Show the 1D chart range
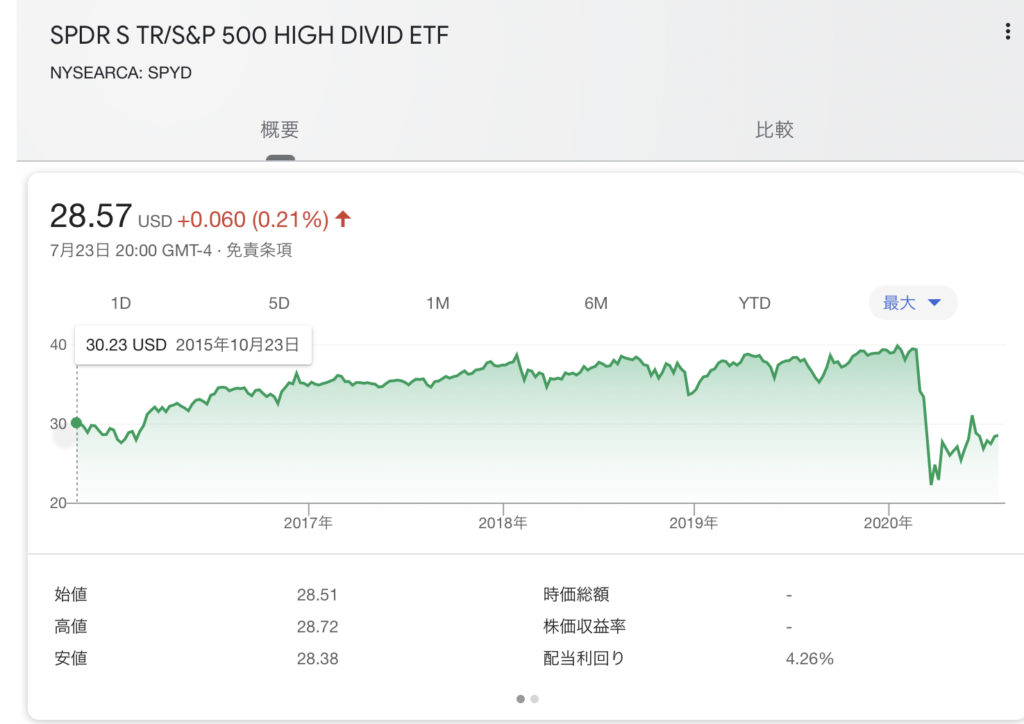Screen dimensions: 1024x724 [x=121, y=303]
